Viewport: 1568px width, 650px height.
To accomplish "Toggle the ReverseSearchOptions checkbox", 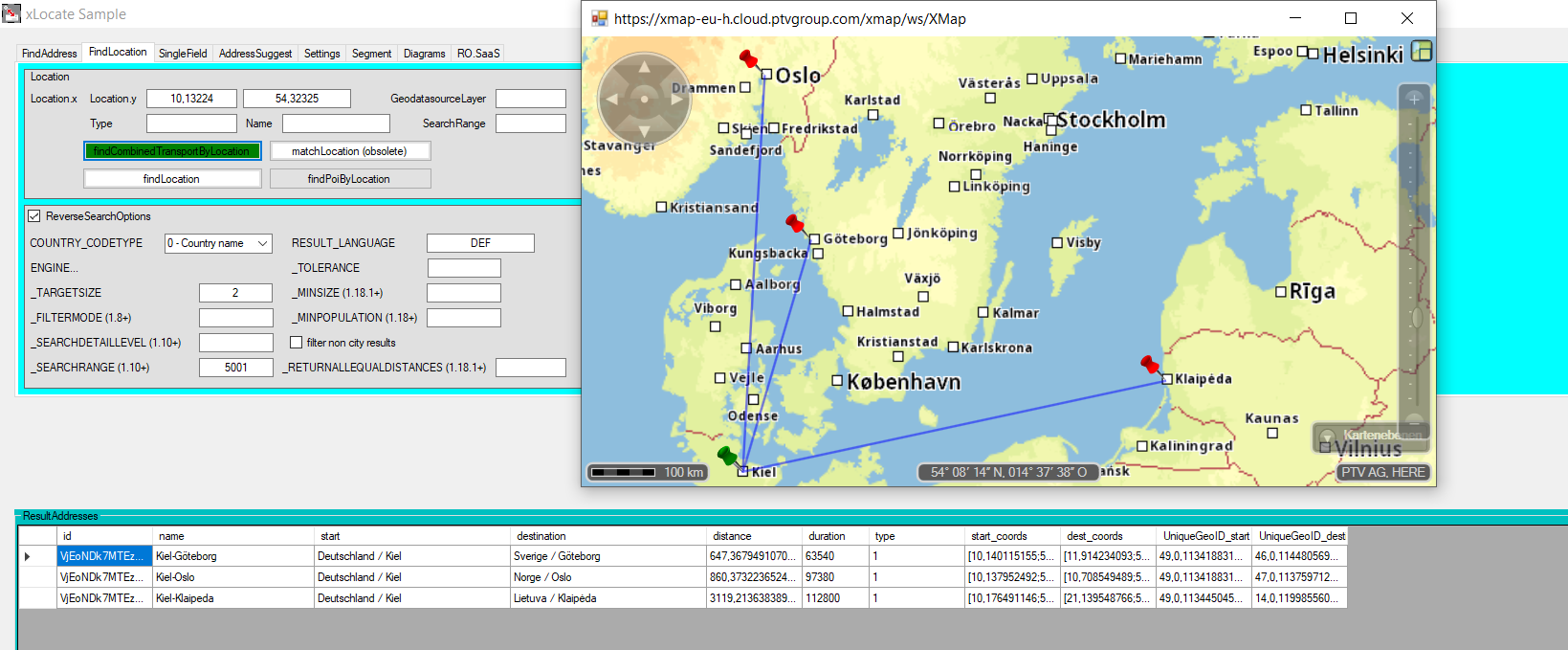I will click(x=34, y=216).
